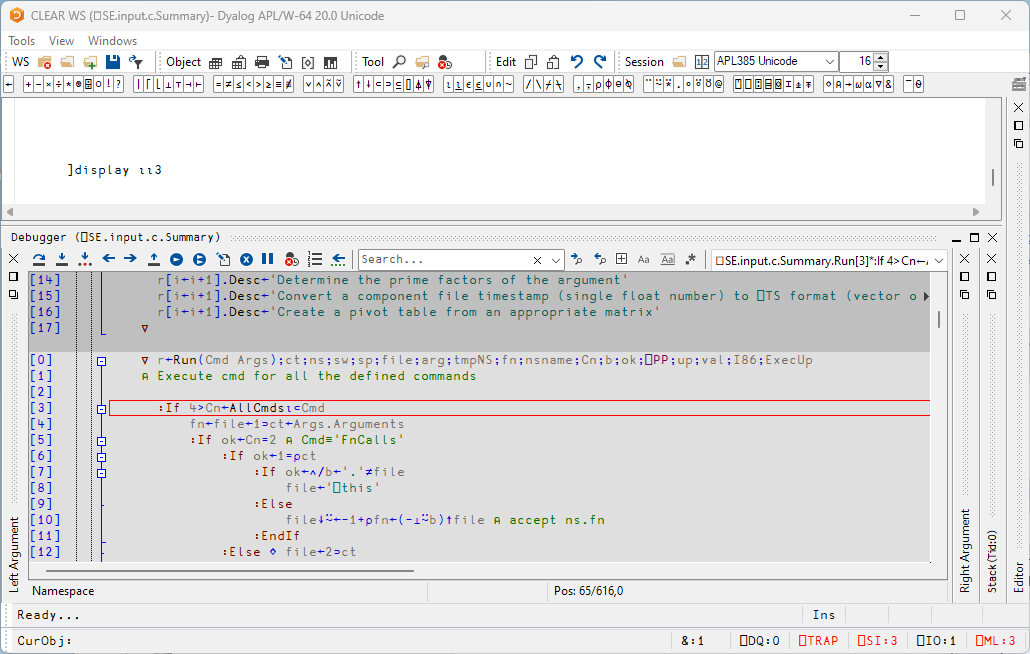The image size is (1030, 654).
Task: Save the workspace with the floppy disk icon
Action: (113, 62)
